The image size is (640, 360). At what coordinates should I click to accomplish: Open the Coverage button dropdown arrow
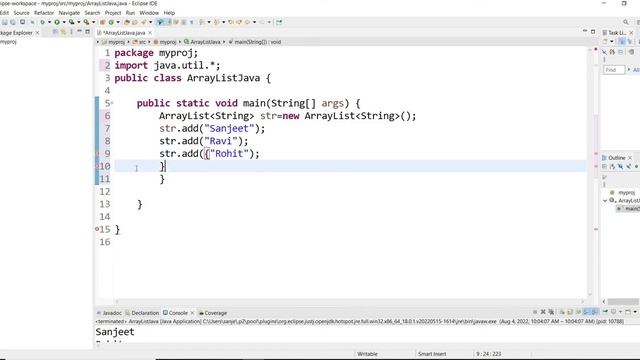tap(78, 22)
